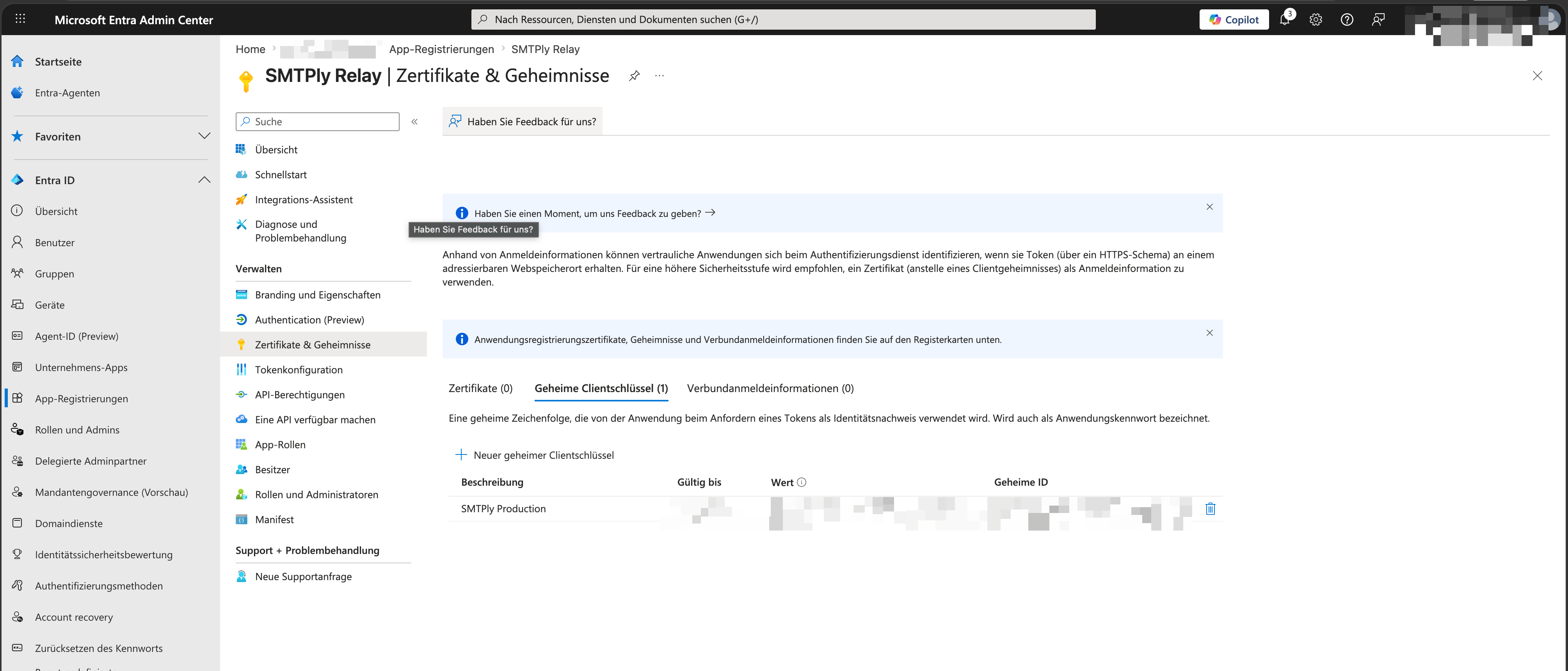The width and height of the screenshot is (1568, 671).
Task: Open the help question mark icon
Action: point(1346,19)
